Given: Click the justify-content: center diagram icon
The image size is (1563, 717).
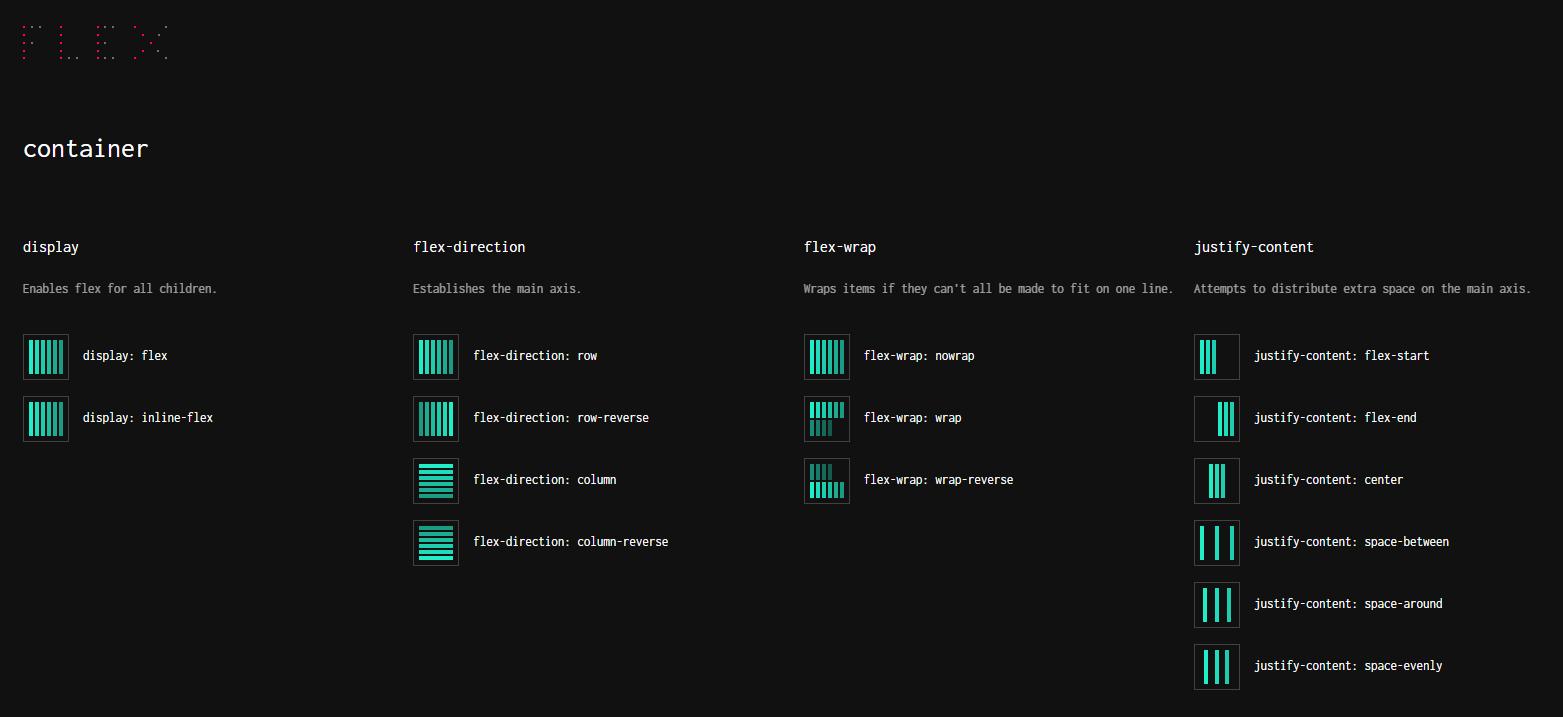Looking at the screenshot, I should pyautogui.click(x=1216, y=480).
